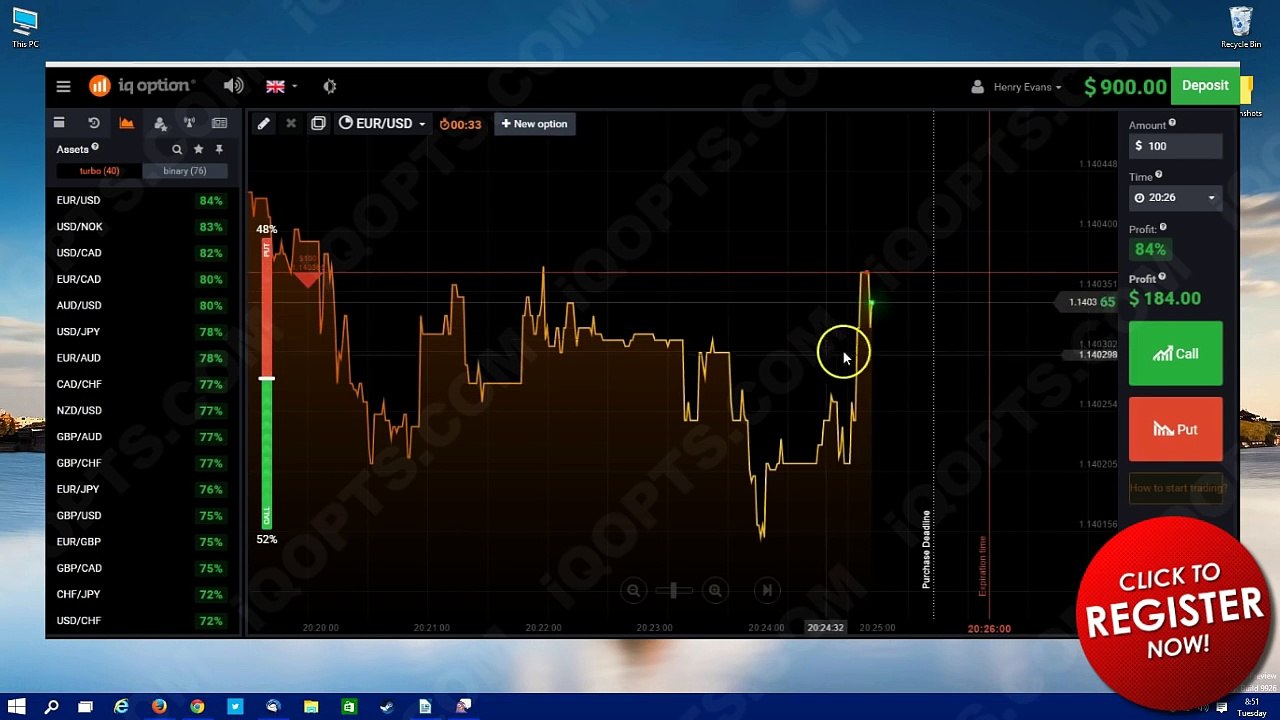Image resolution: width=1280 pixels, height=720 pixels.
Task: Jump to latest price with skip-forward icon
Action: pos(767,591)
